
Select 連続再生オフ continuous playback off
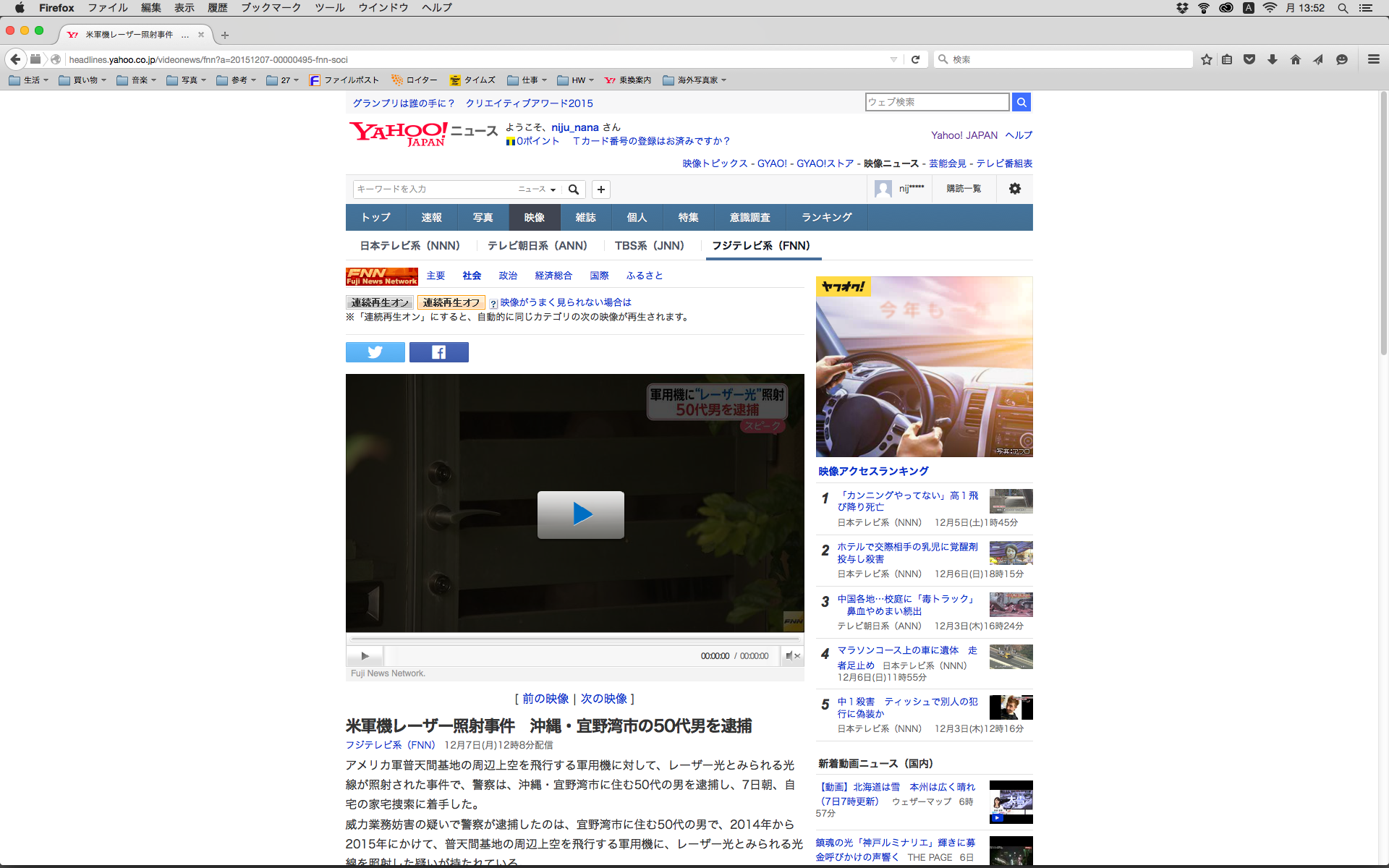click(451, 302)
